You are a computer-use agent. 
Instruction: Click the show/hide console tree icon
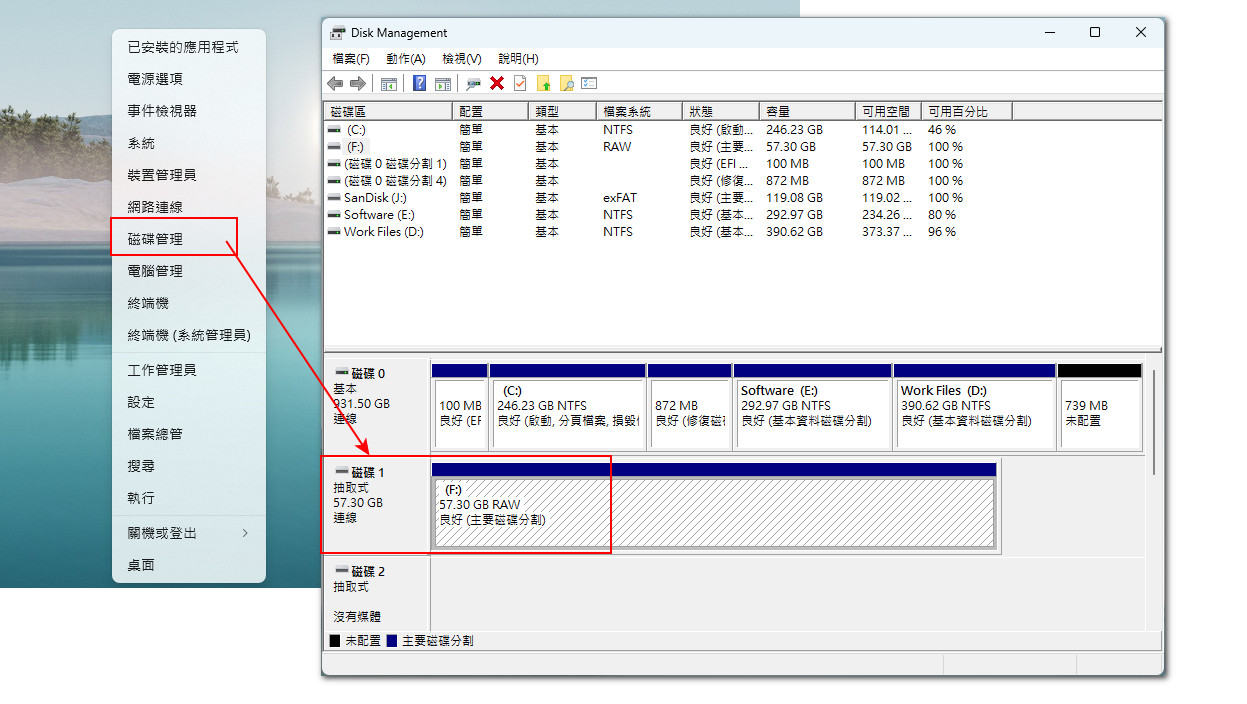(x=389, y=84)
